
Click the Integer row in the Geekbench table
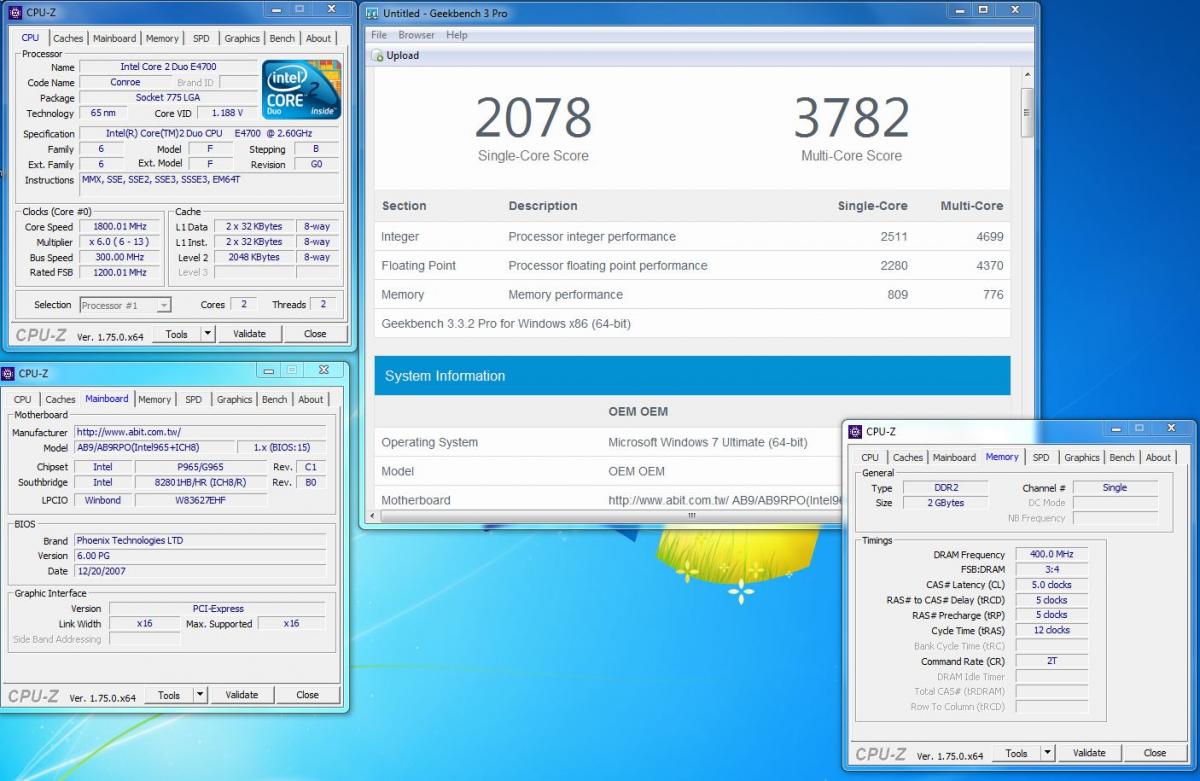692,236
